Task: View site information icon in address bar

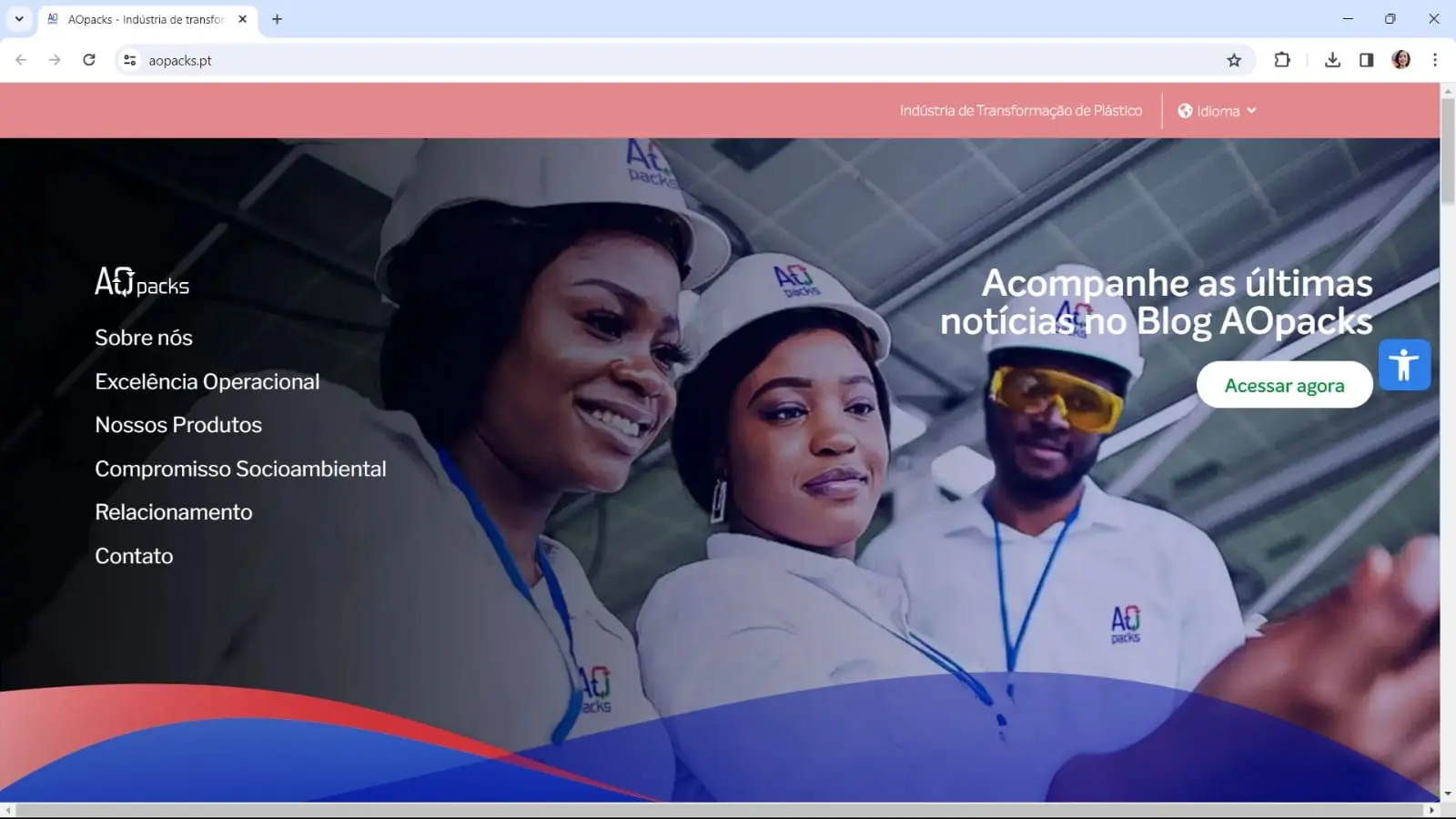Action: 130,60
